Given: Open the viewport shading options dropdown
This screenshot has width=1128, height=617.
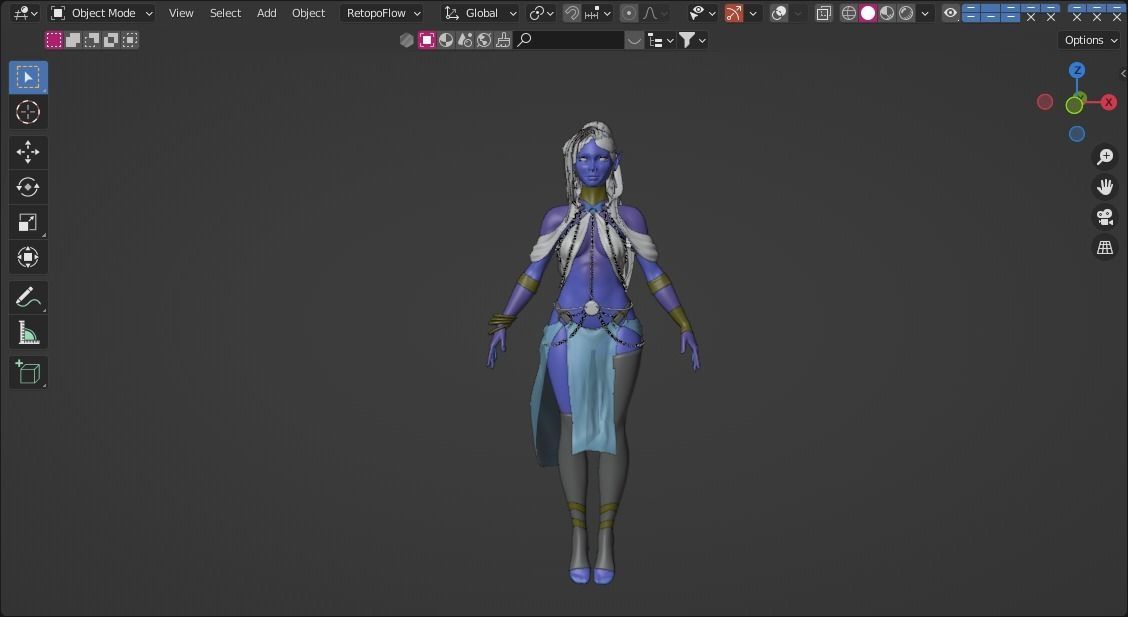Looking at the screenshot, I should click(x=925, y=13).
